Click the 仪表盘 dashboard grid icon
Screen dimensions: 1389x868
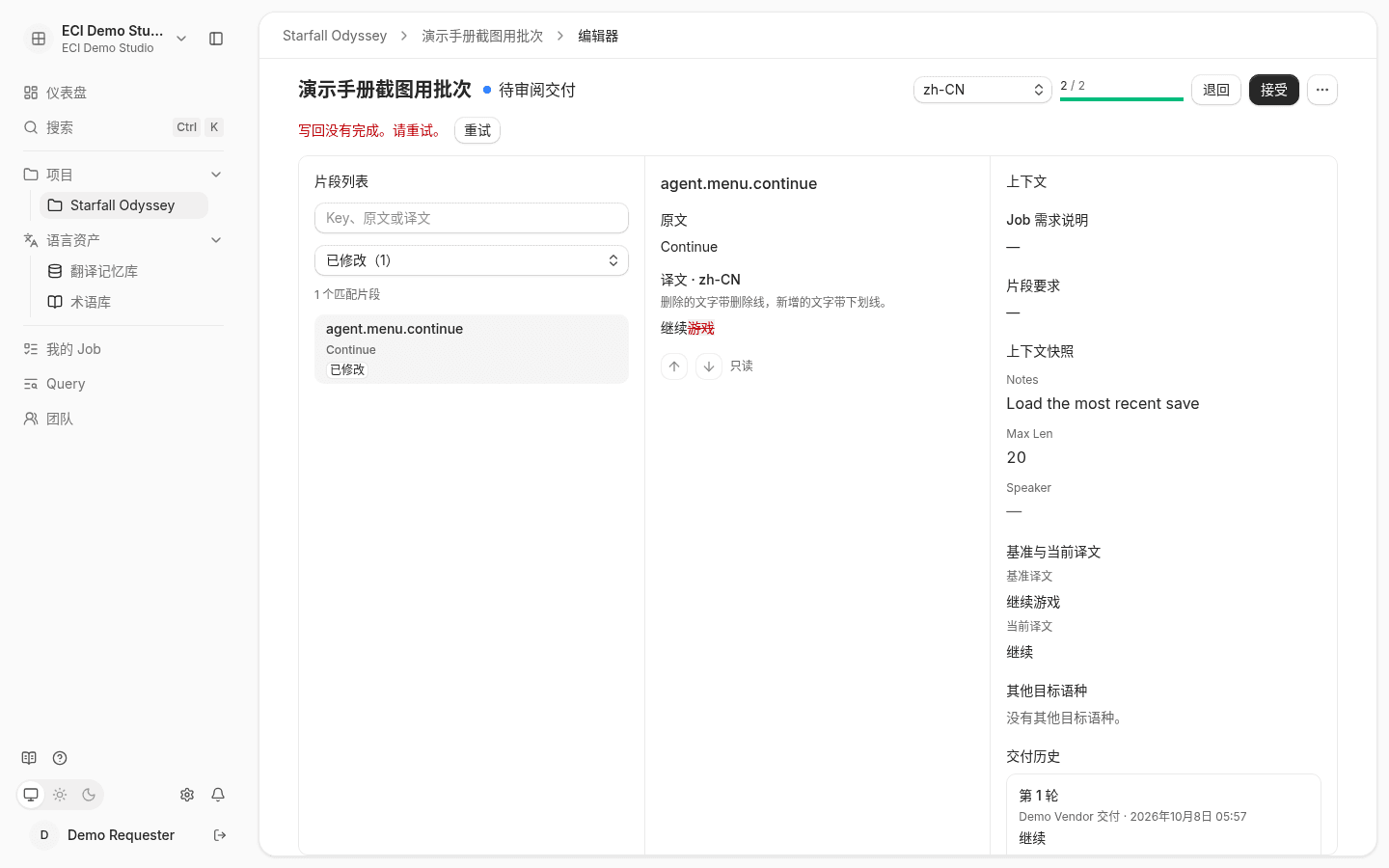pyautogui.click(x=31, y=93)
